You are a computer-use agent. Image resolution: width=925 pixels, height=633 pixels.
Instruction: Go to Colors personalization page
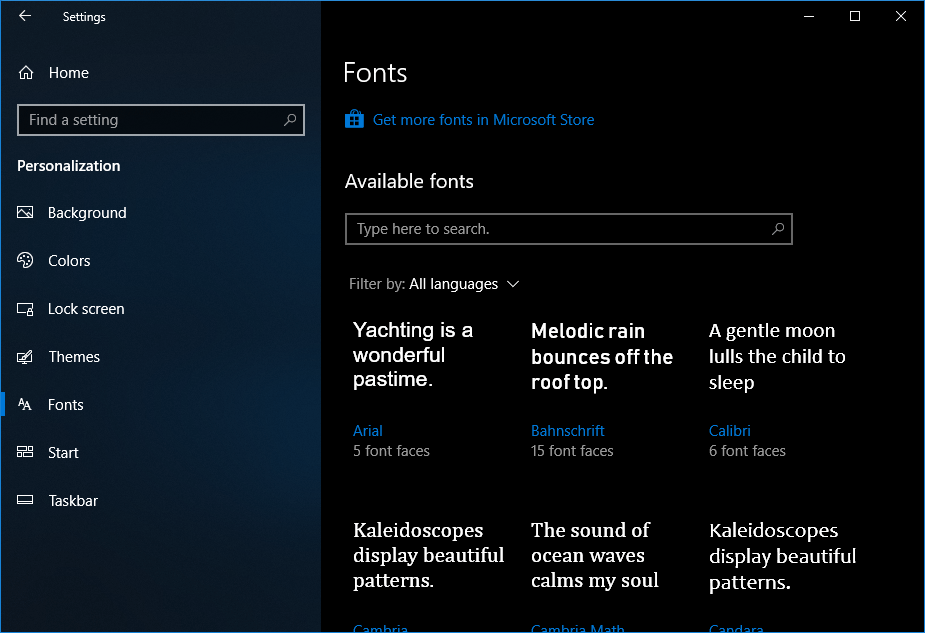click(x=69, y=261)
